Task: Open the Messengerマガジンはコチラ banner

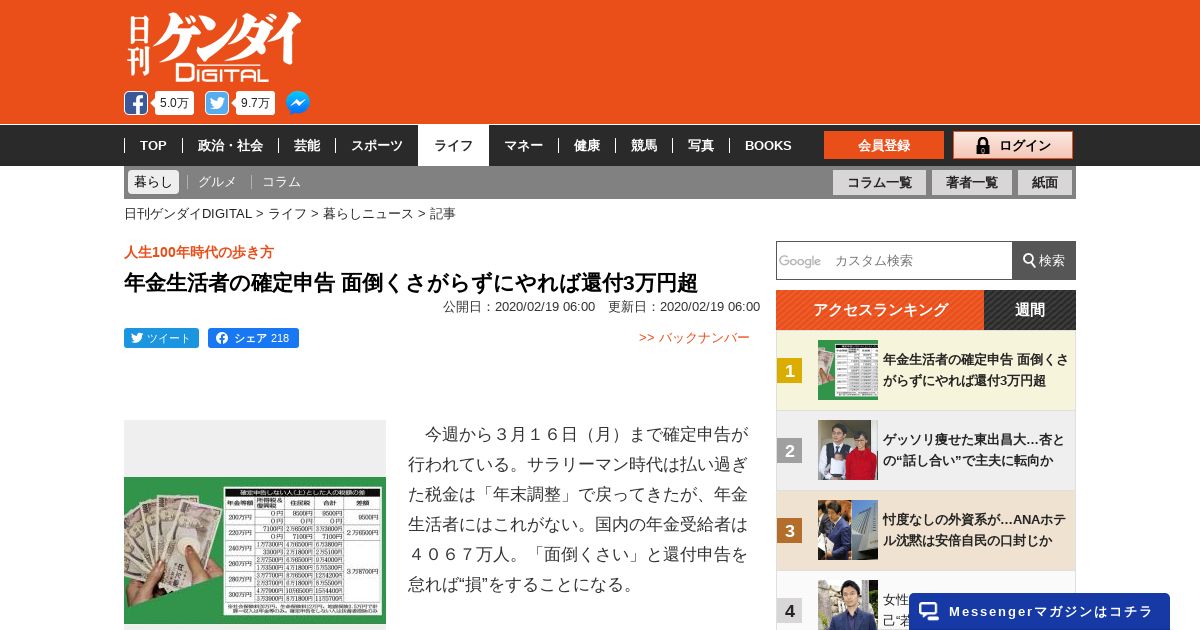Action: pos(1039,611)
